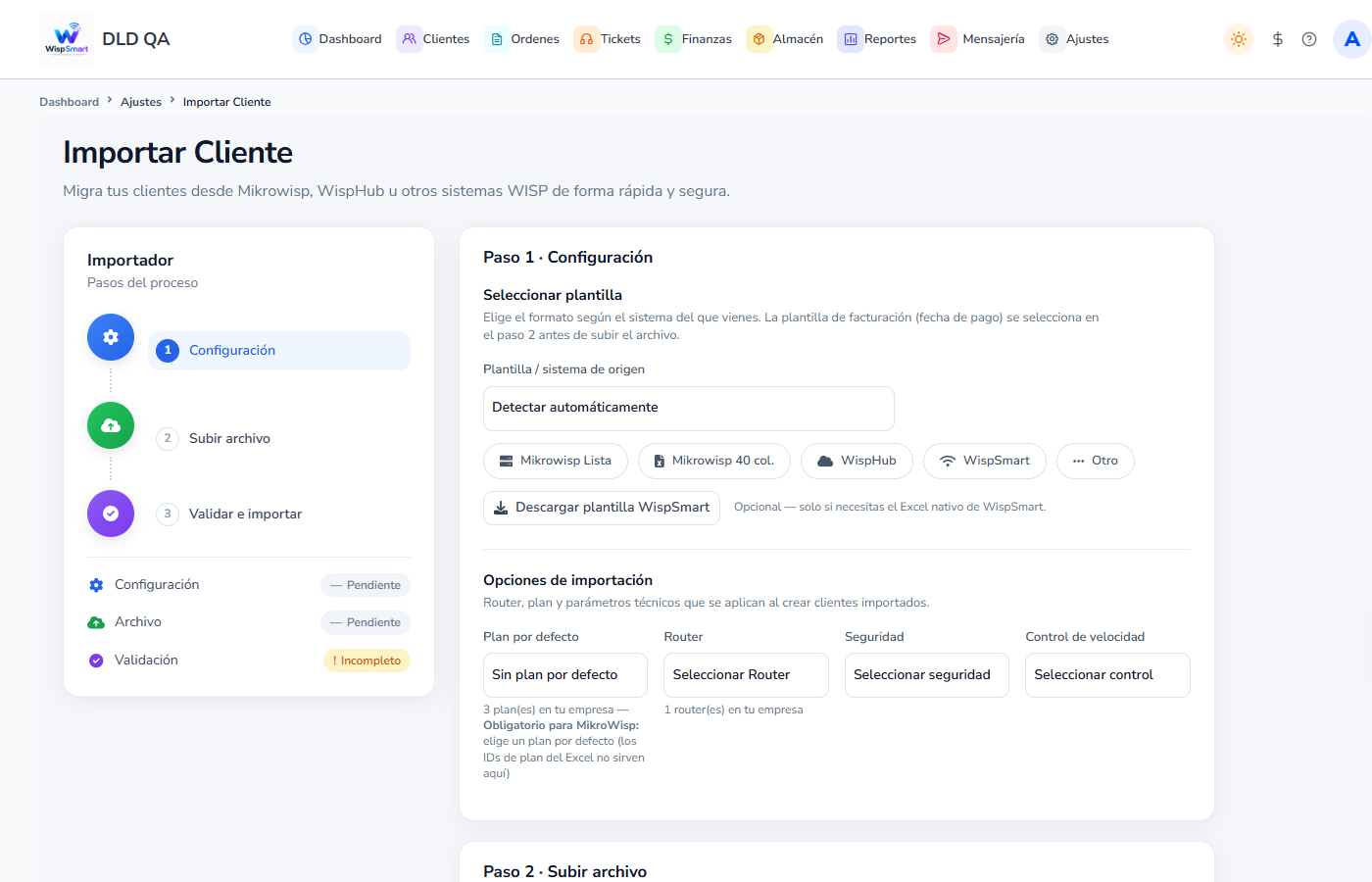Click Descargar plantilla WispSmart button
Screen dimensions: 1372x882
(602, 508)
